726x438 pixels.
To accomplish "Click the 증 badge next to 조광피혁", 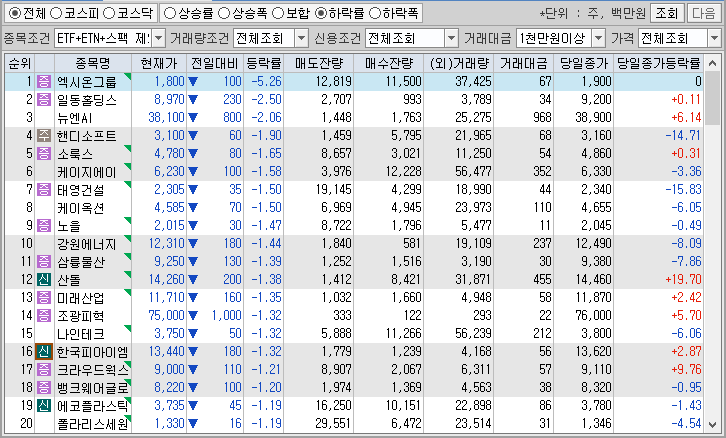I will [x=44, y=316].
